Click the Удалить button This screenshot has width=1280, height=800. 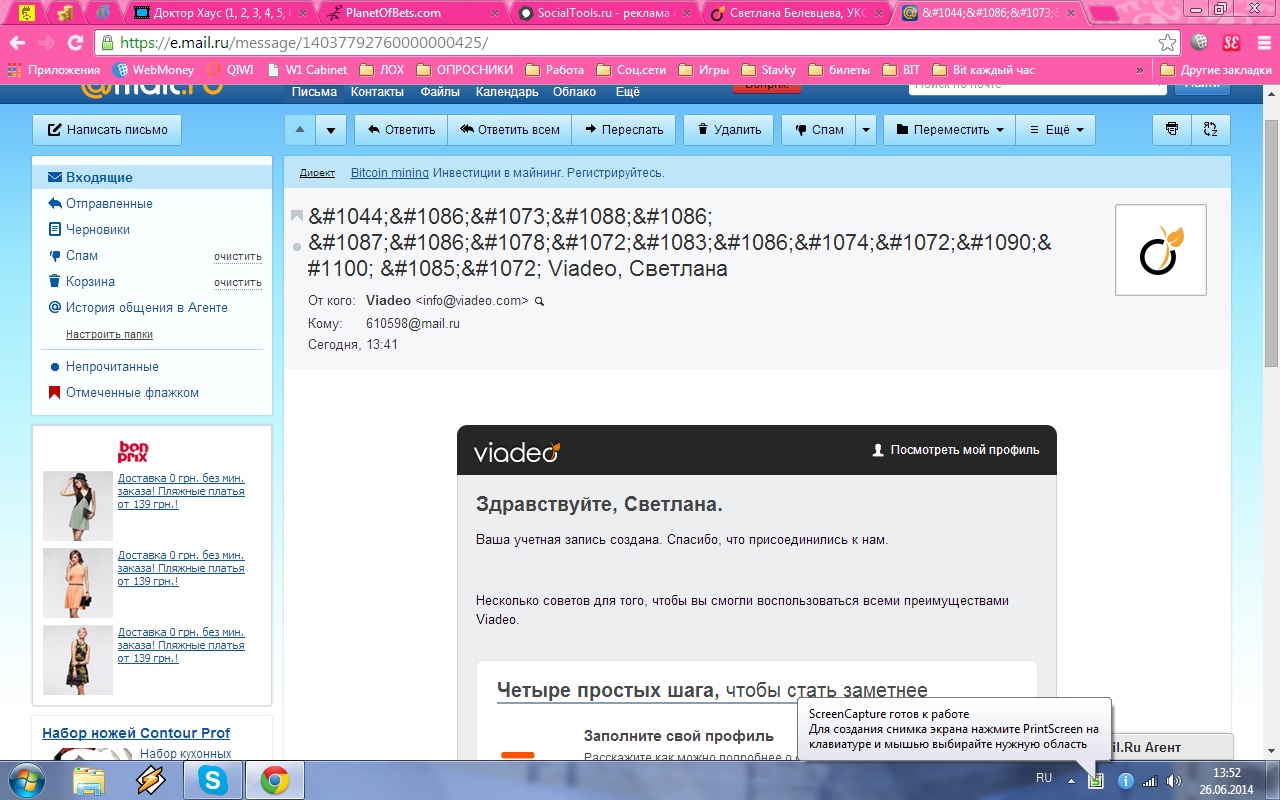729,130
